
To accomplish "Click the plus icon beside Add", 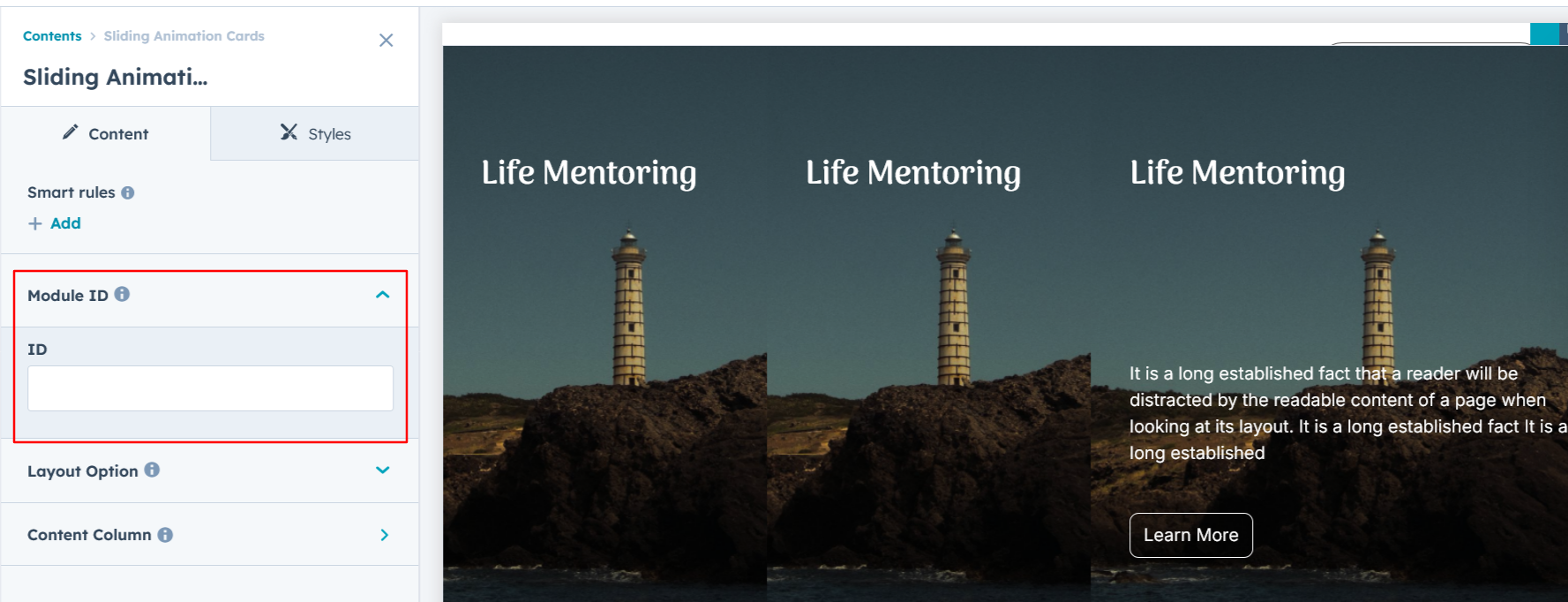I will 35,223.
